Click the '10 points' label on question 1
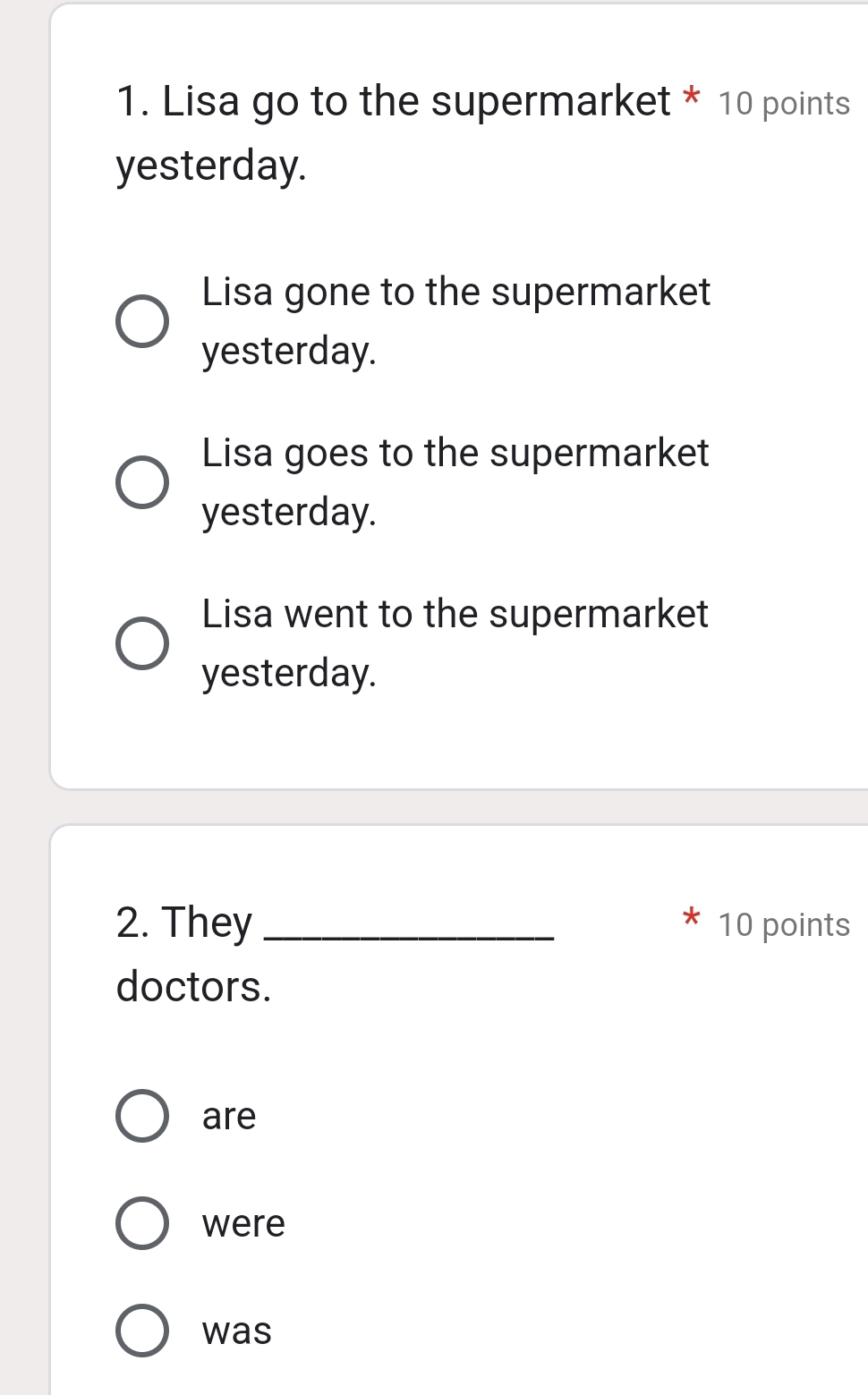The image size is (868, 1395). point(784,104)
